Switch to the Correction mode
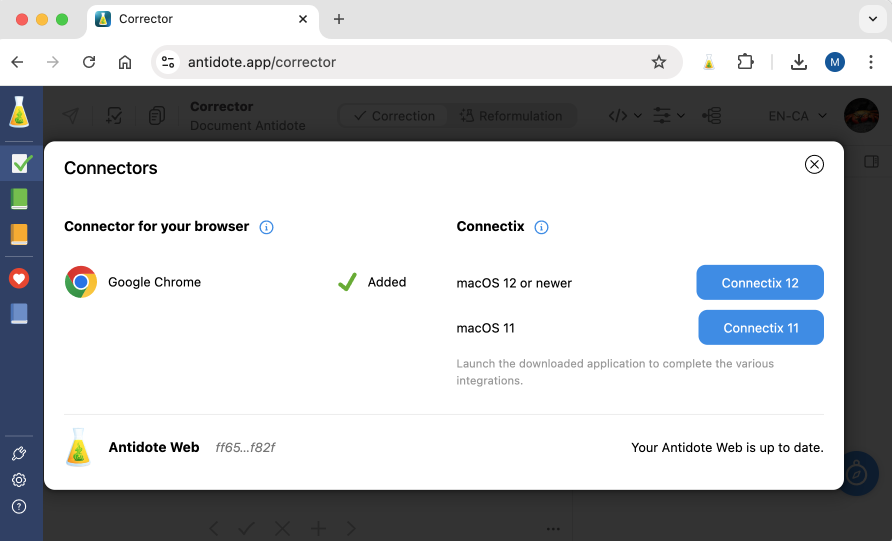The image size is (892, 541). pos(394,116)
